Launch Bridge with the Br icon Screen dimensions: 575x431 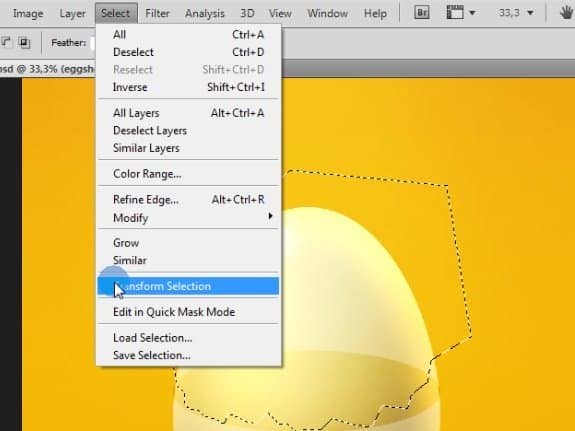pyautogui.click(x=422, y=13)
